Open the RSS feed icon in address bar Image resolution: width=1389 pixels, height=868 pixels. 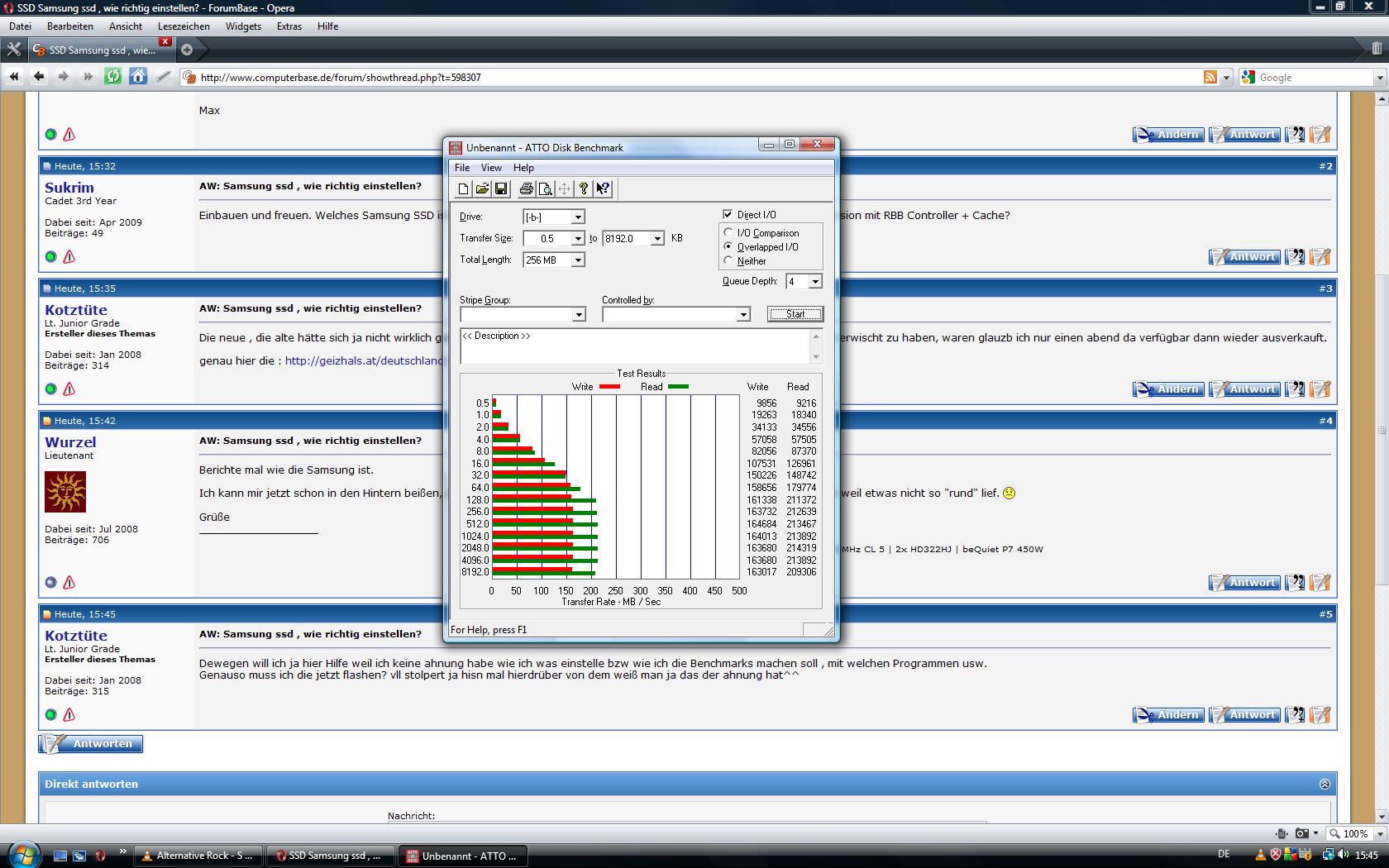pyautogui.click(x=1210, y=77)
